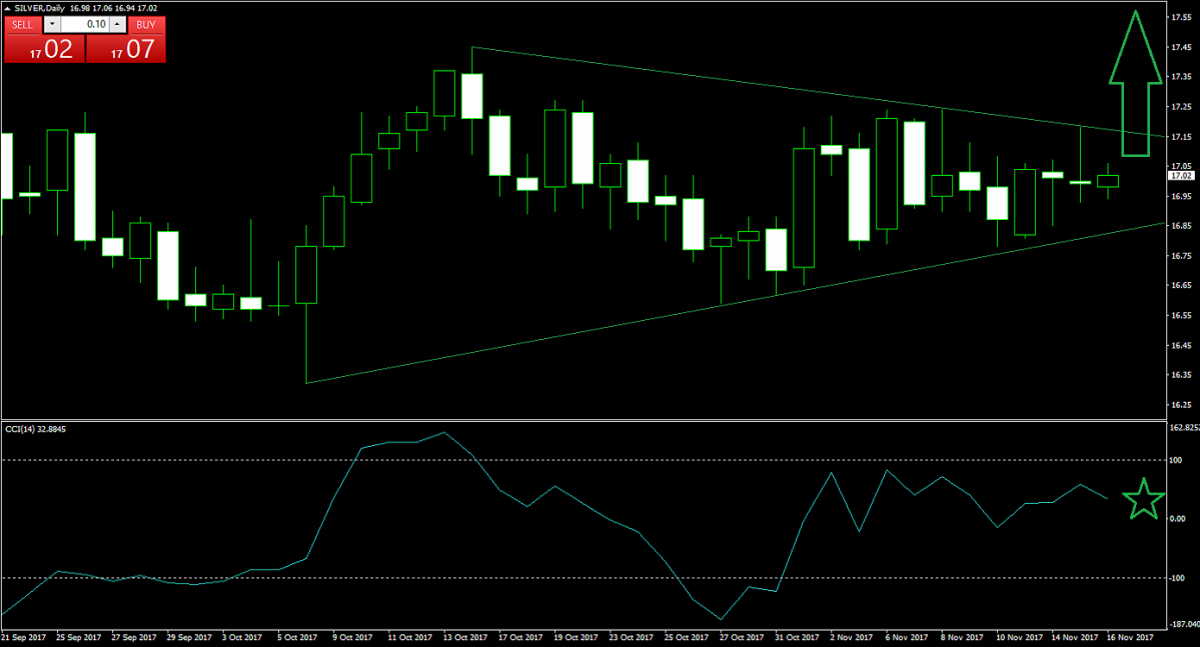Screen dimensions: 1200x647
Task: Increase lot size with the up arrow
Action: pyautogui.click(x=118, y=23)
